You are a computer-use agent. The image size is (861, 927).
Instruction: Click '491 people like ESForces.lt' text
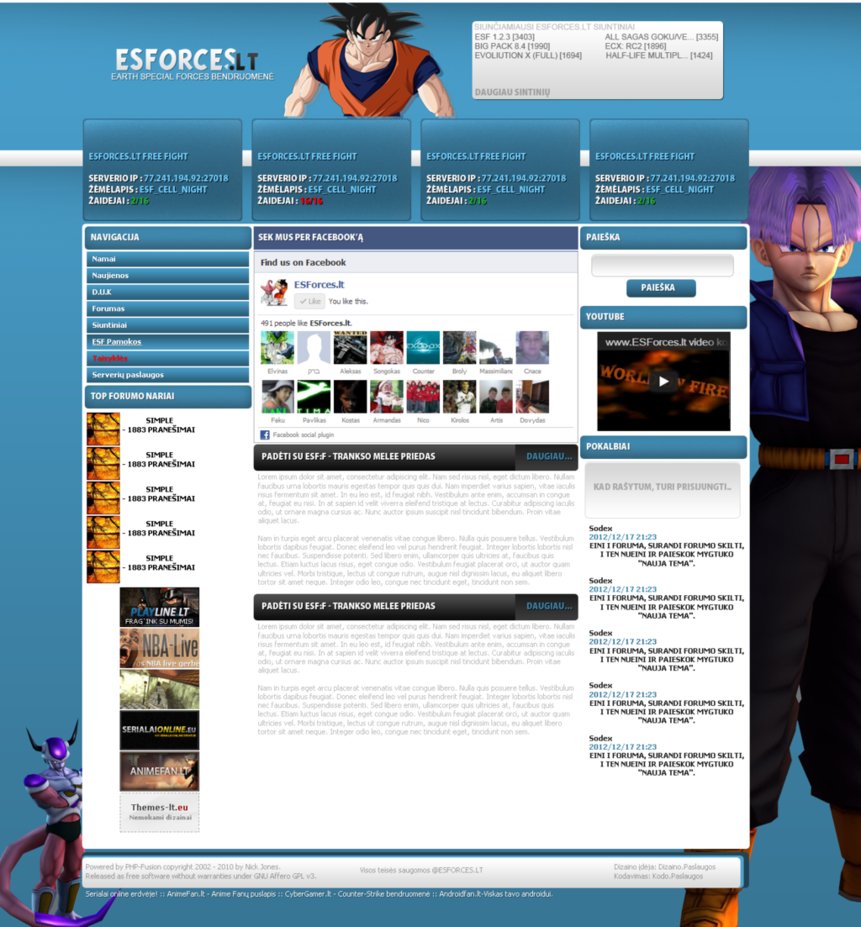click(306, 323)
